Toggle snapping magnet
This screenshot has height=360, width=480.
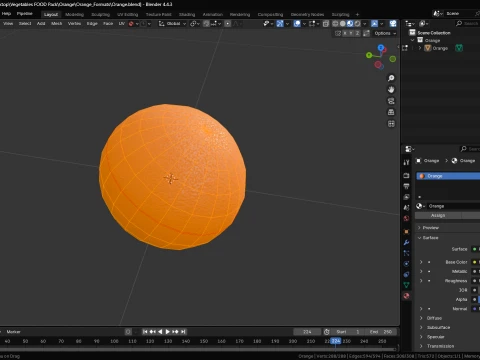[x=206, y=24]
